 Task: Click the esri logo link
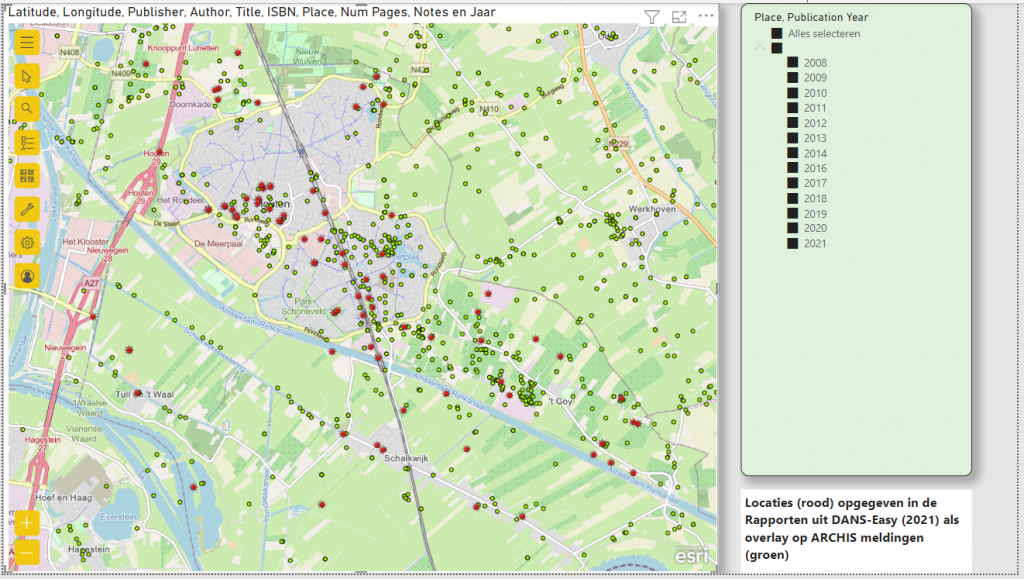click(691, 555)
